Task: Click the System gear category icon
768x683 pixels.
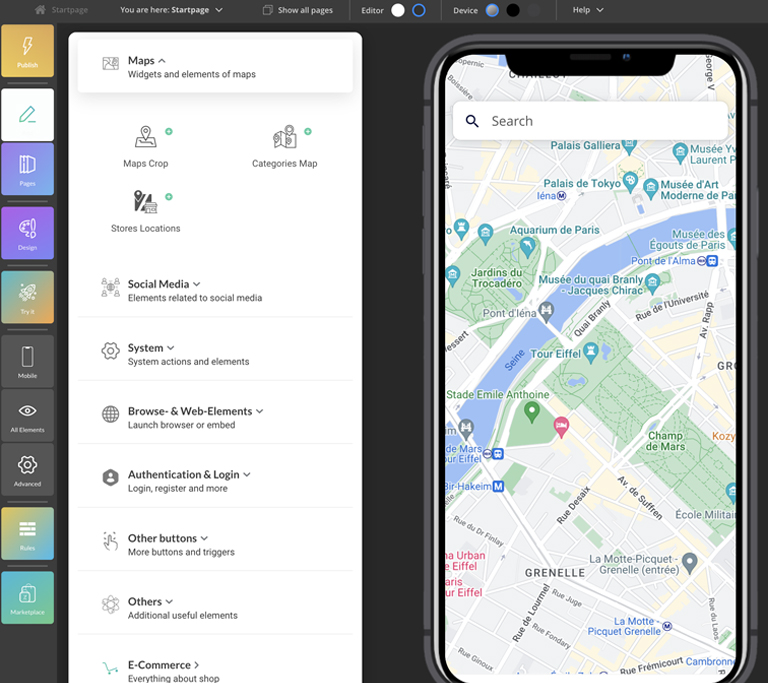Action: 111,351
